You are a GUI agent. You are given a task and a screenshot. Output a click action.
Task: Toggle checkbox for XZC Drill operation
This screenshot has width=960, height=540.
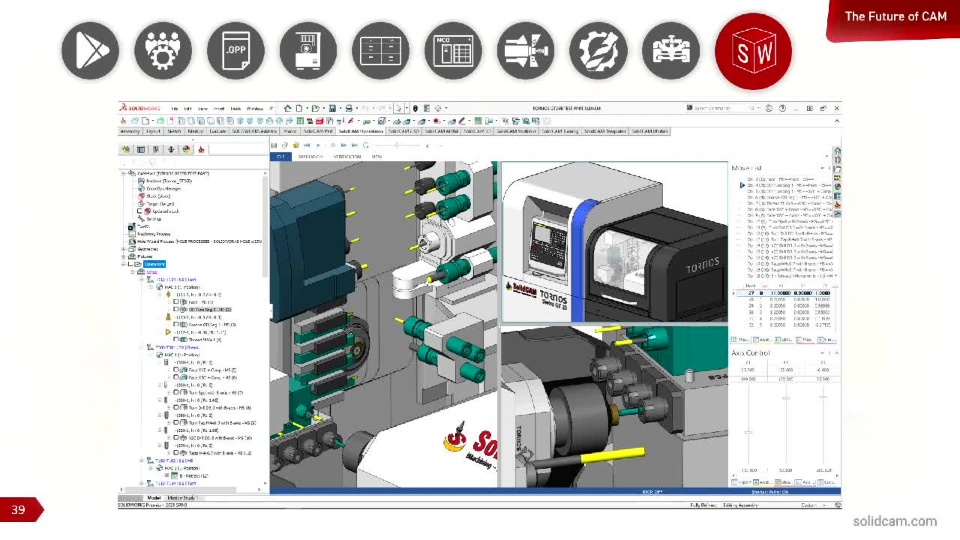(176, 438)
